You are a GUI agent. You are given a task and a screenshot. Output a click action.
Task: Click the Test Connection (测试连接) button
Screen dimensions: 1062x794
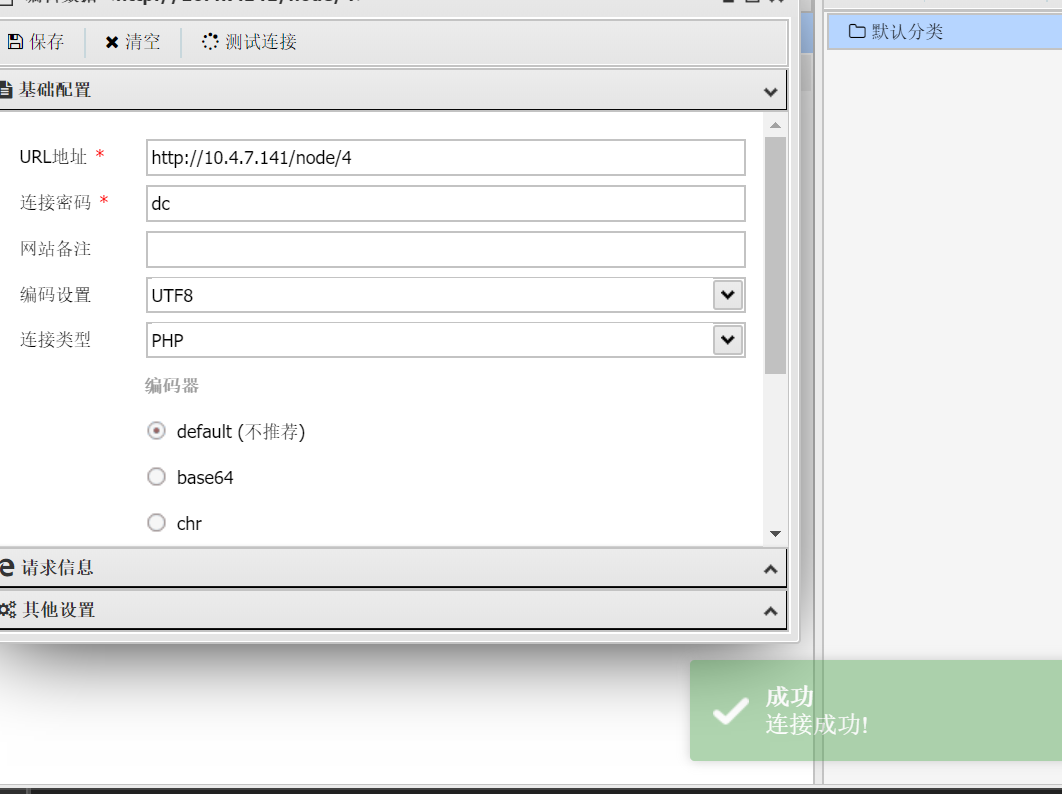pyautogui.click(x=249, y=42)
